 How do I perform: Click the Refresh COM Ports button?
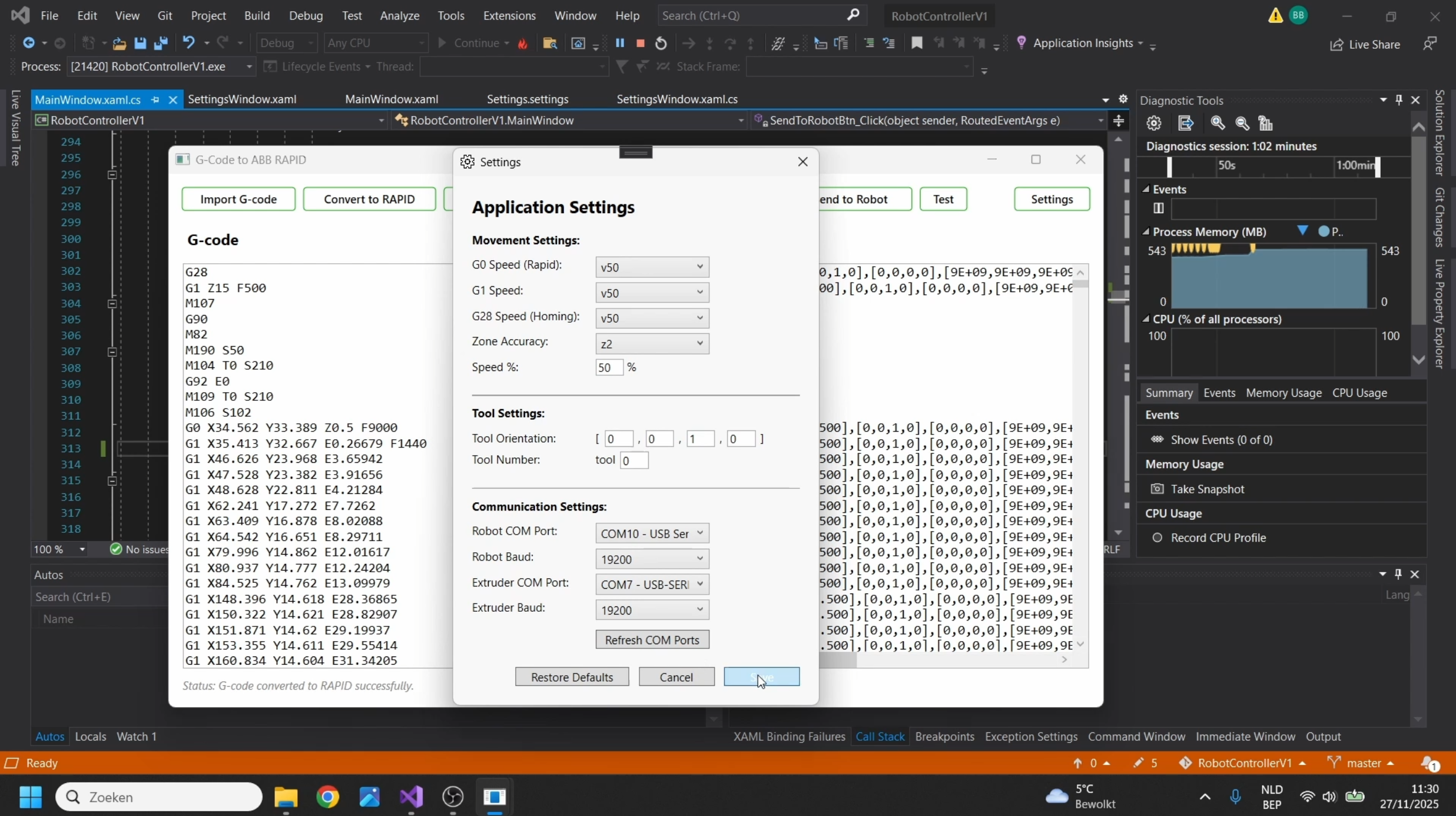(652, 639)
